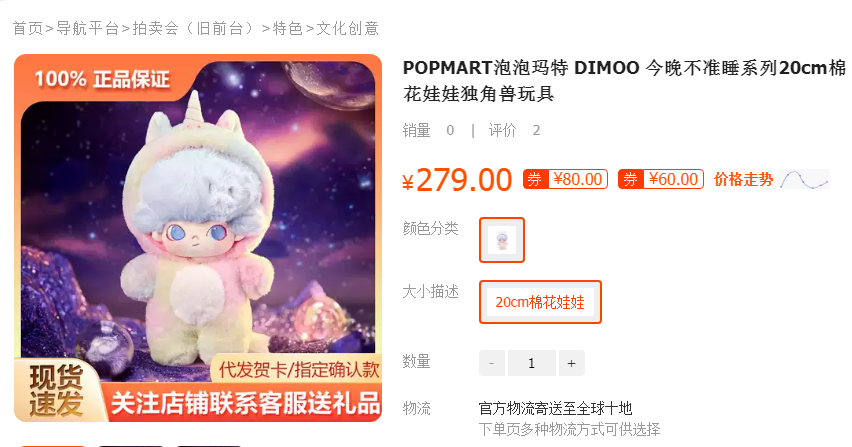Focus the quantity input field
Image resolution: width=852 pixels, height=447 pixels.
click(531, 363)
